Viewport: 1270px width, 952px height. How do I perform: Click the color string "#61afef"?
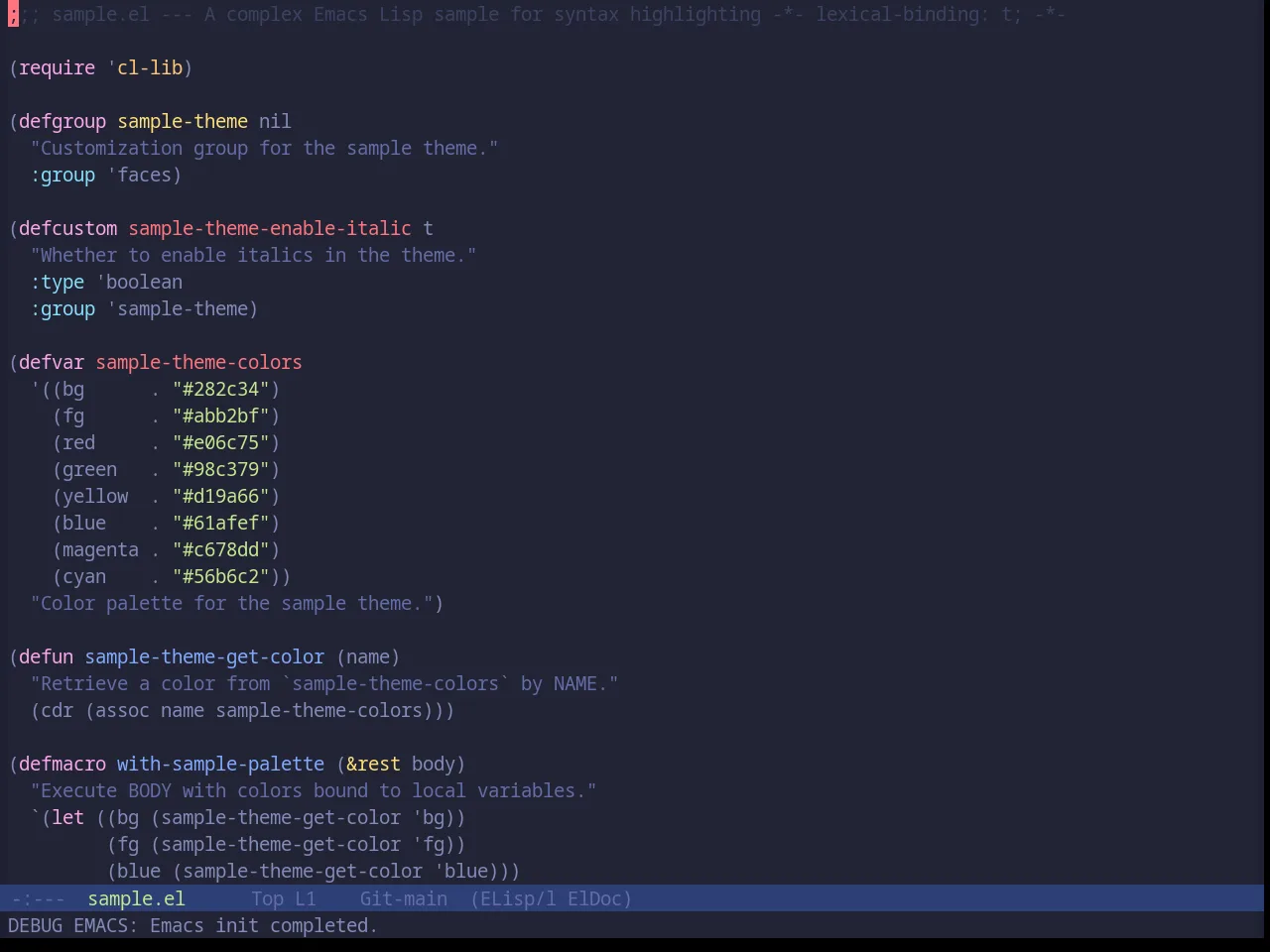[220, 523]
